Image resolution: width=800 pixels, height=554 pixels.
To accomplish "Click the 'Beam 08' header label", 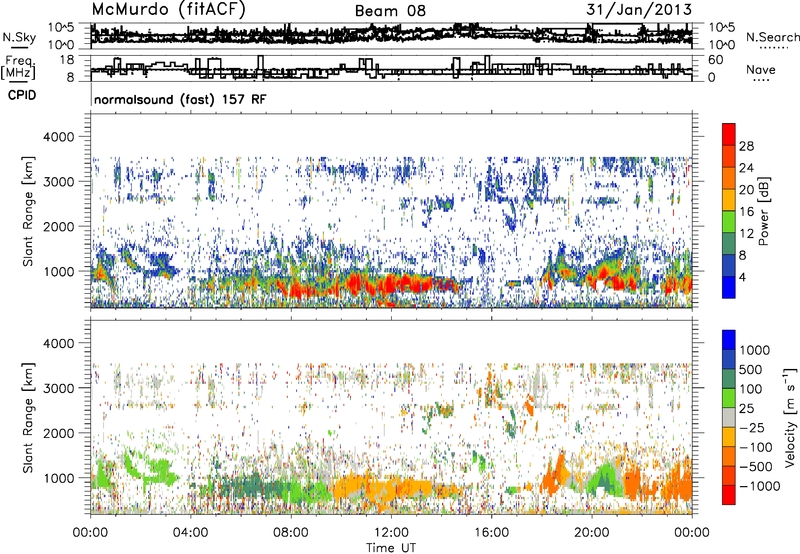I will [x=390, y=11].
